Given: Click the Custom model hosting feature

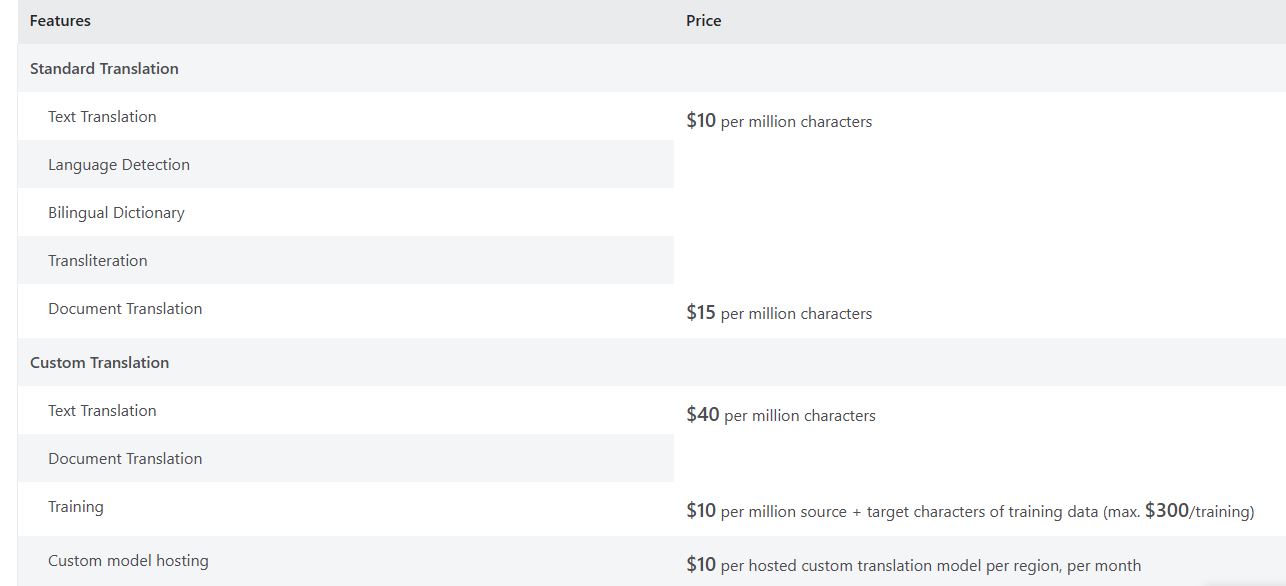Looking at the screenshot, I should pos(128,561).
